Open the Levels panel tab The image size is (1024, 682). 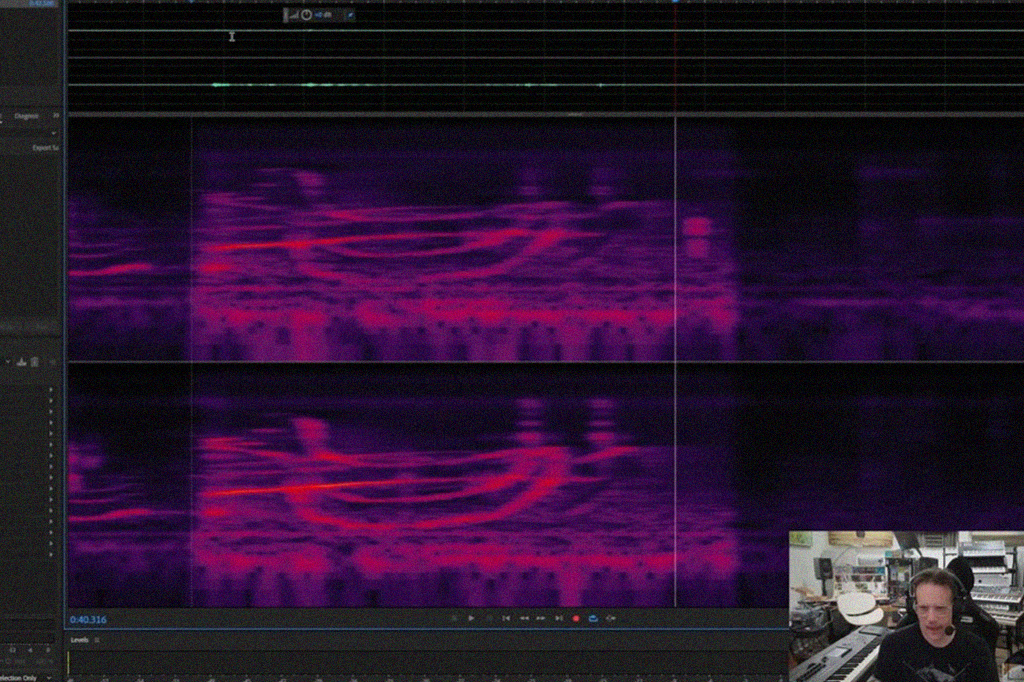pyautogui.click(x=80, y=640)
